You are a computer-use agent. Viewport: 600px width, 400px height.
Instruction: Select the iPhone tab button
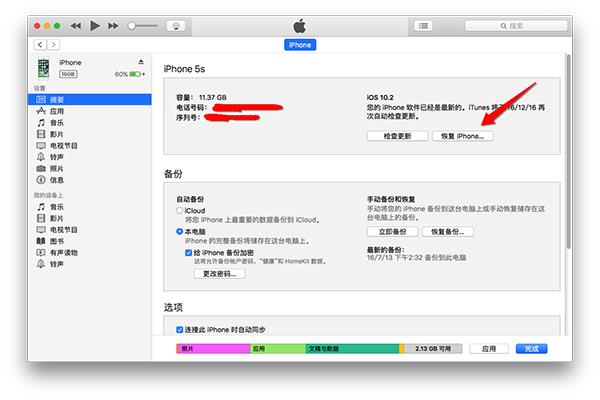pyautogui.click(x=300, y=45)
